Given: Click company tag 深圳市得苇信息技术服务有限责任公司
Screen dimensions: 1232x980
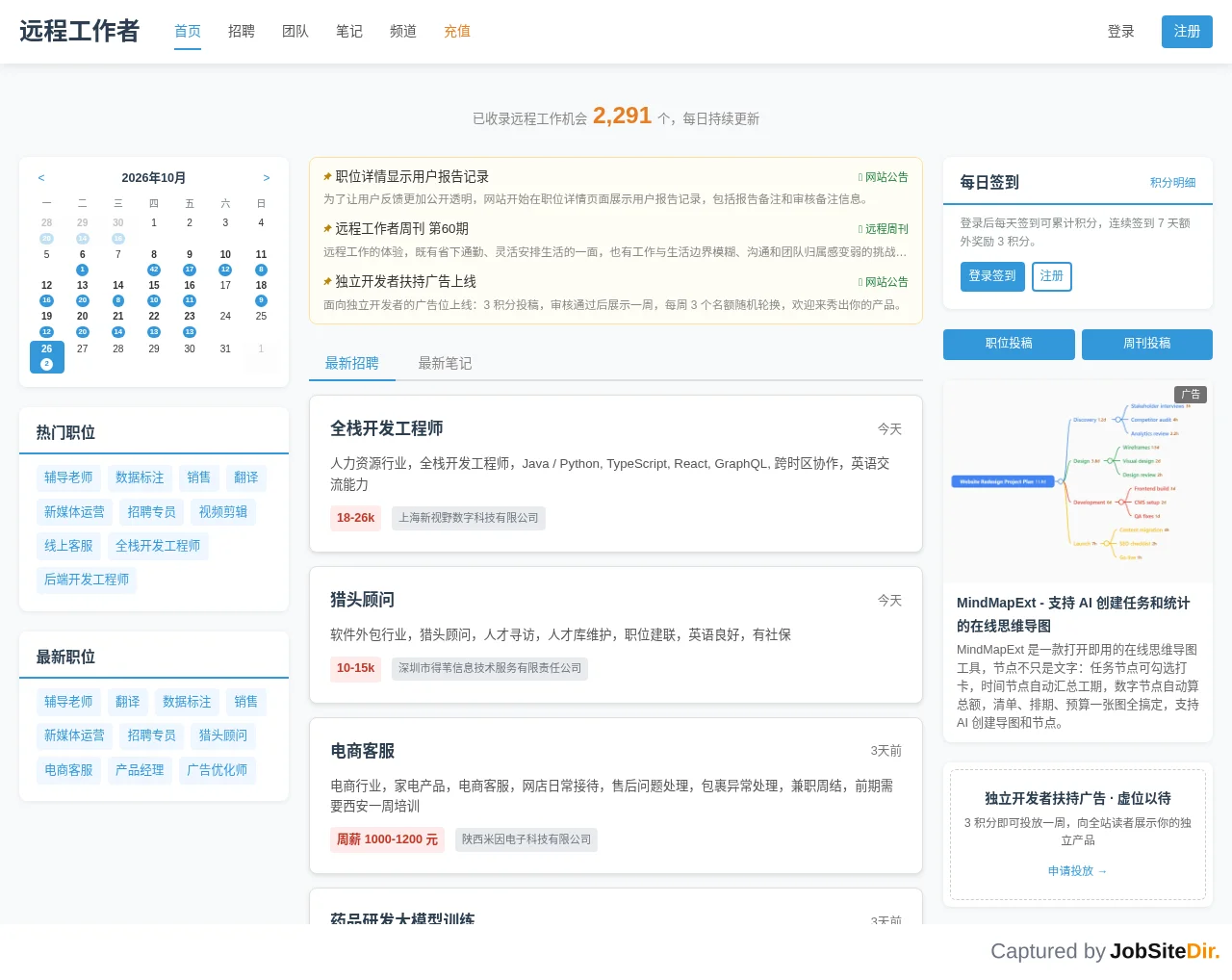Looking at the screenshot, I should [x=490, y=668].
